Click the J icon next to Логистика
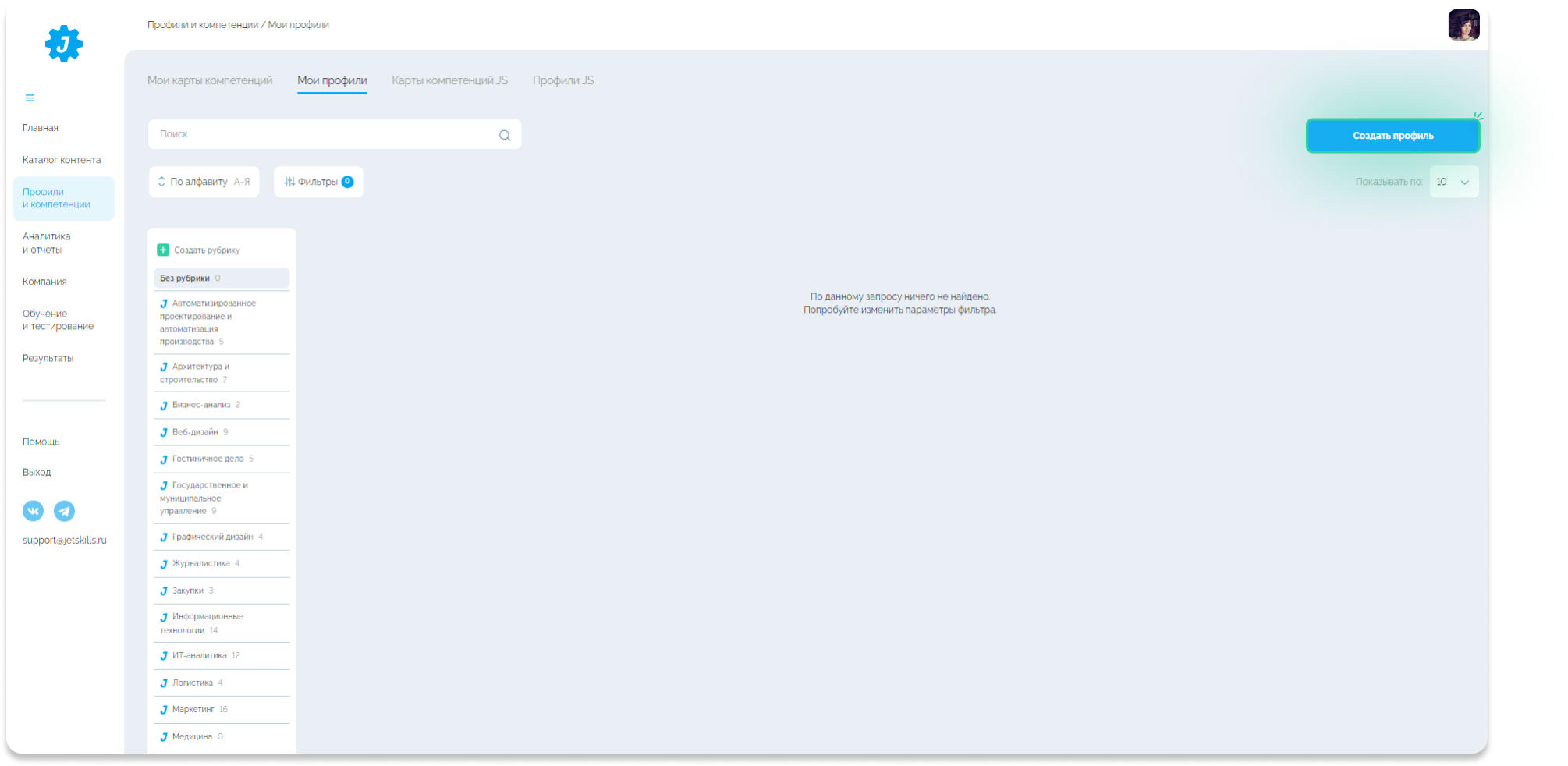 [164, 683]
